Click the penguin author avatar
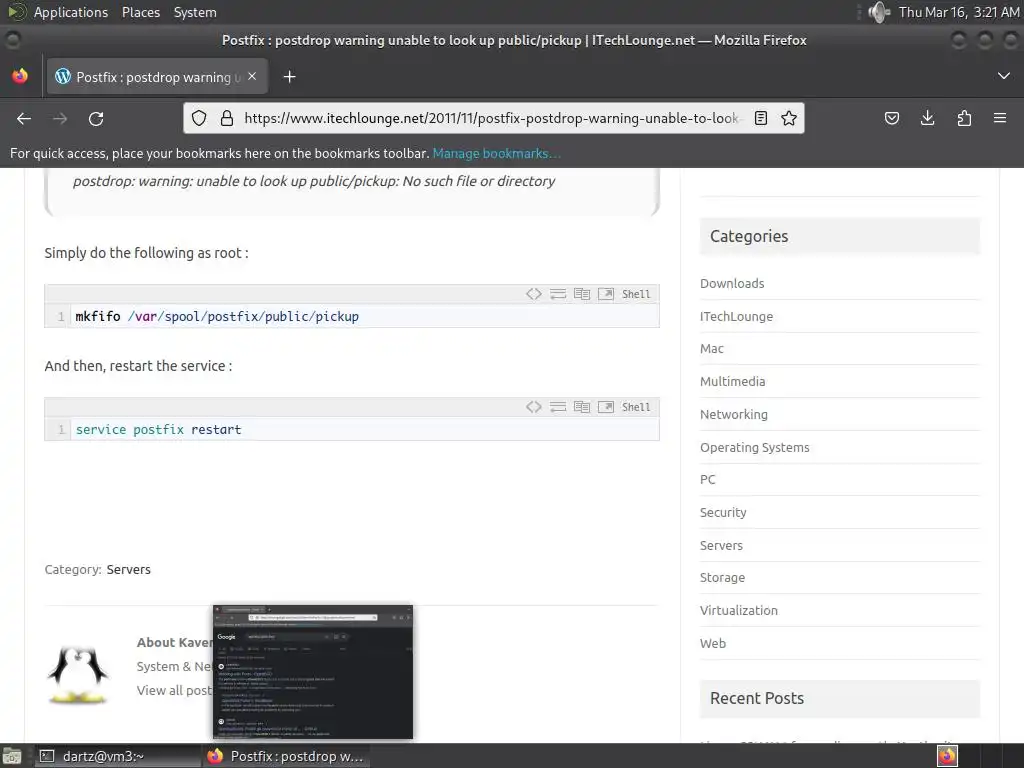The height and width of the screenshot is (768, 1024). pyautogui.click(x=78, y=675)
